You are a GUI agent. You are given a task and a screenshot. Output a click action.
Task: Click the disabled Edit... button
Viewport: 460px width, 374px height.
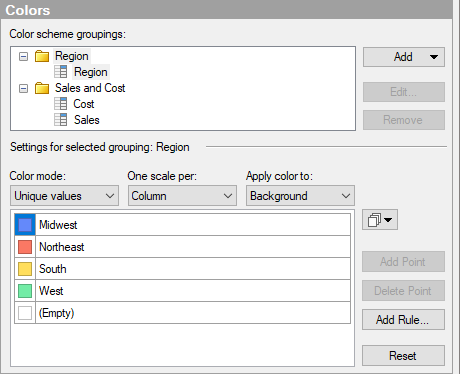point(404,92)
